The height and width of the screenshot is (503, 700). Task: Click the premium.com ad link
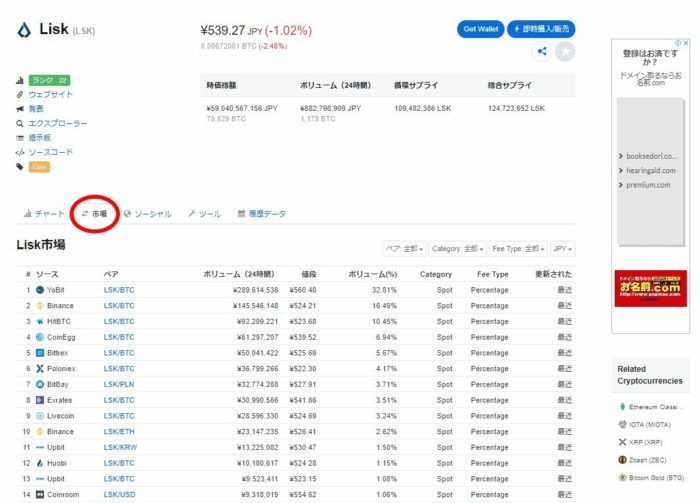pyautogui.click(x=648, y=185)
